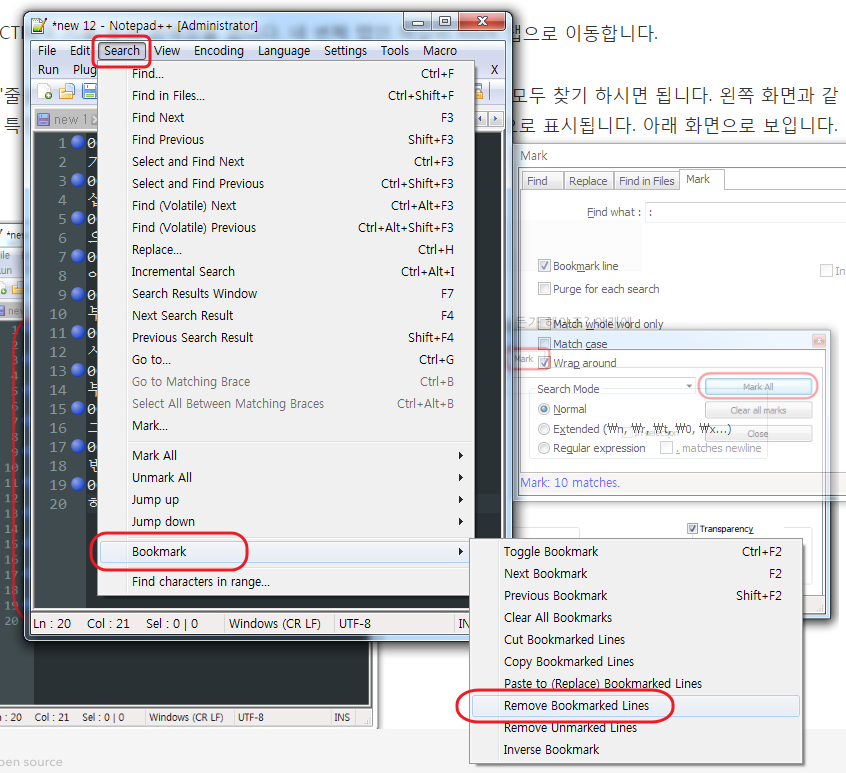This screenshot has width=846, height=773.
Task: Click the bookmark dot on line 5
Action: [78, 218]
